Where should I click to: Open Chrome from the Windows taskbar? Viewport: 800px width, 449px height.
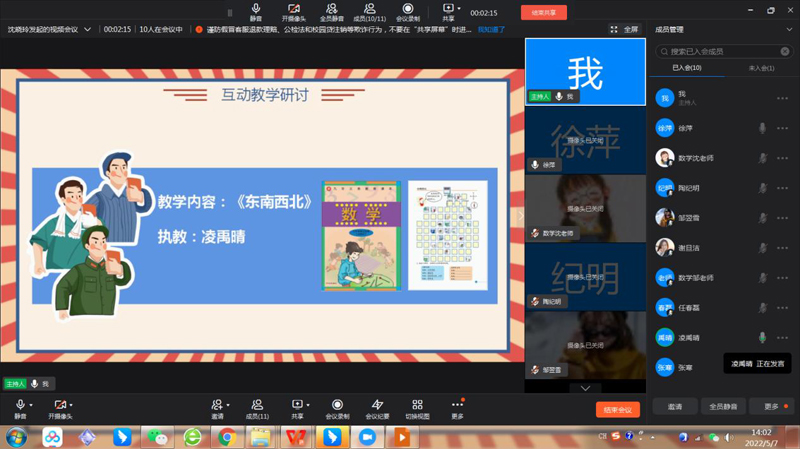(227, 437)
